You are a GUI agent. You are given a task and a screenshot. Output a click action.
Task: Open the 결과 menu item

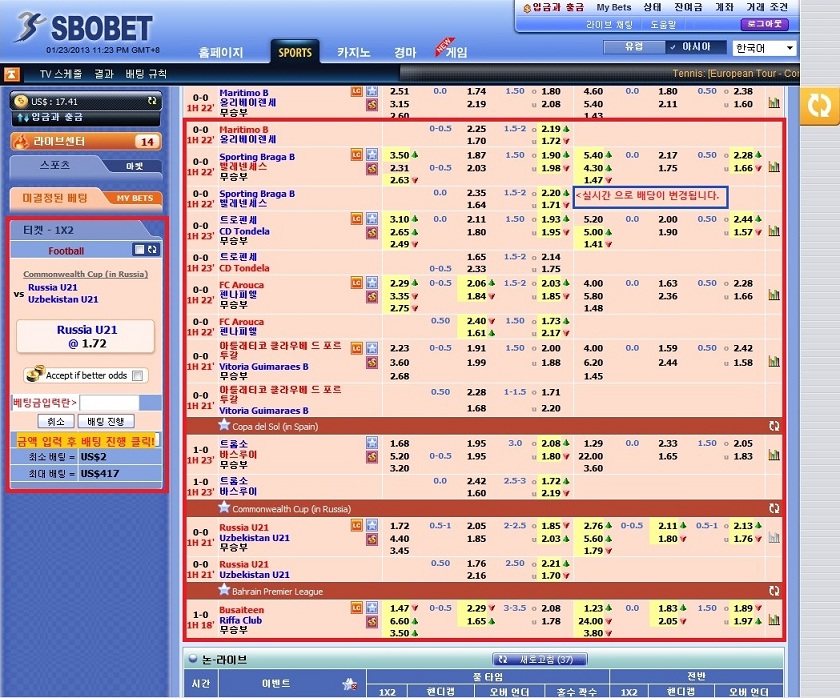104,74
